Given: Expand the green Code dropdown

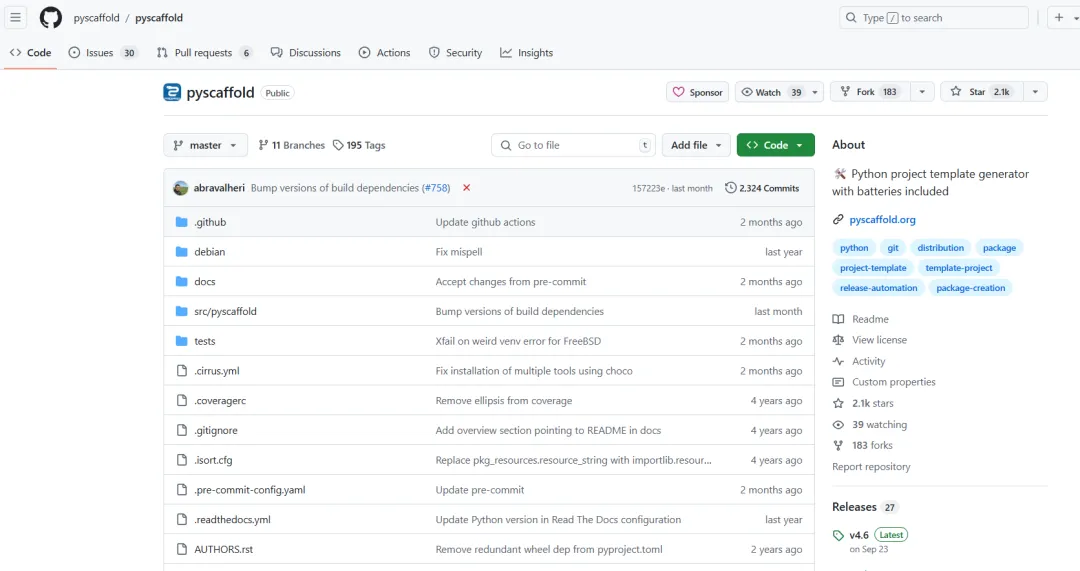Looking at the screenshot, I should (x=775, y=145).
